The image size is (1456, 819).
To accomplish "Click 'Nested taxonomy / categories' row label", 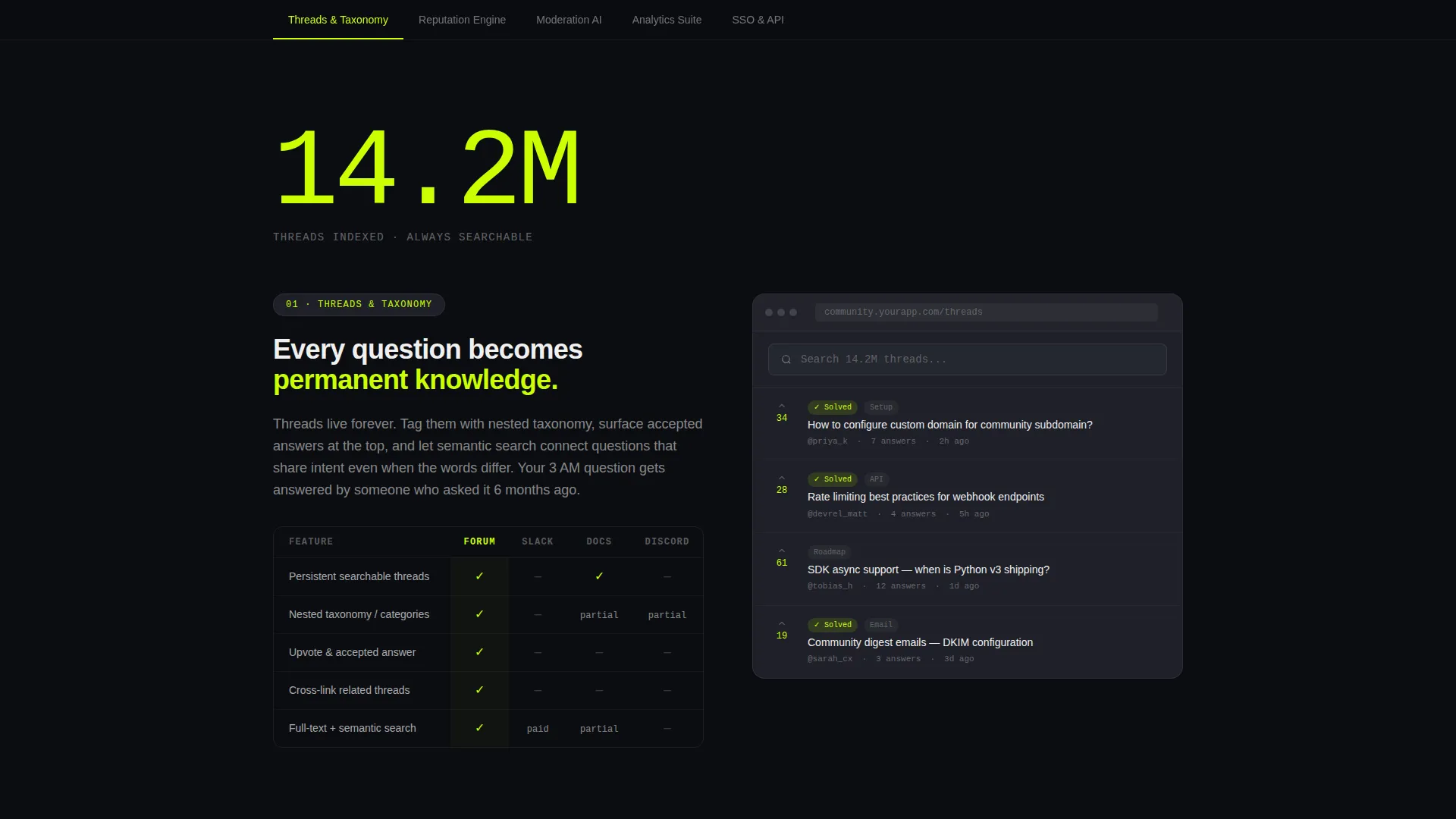I will pos(359,614).
